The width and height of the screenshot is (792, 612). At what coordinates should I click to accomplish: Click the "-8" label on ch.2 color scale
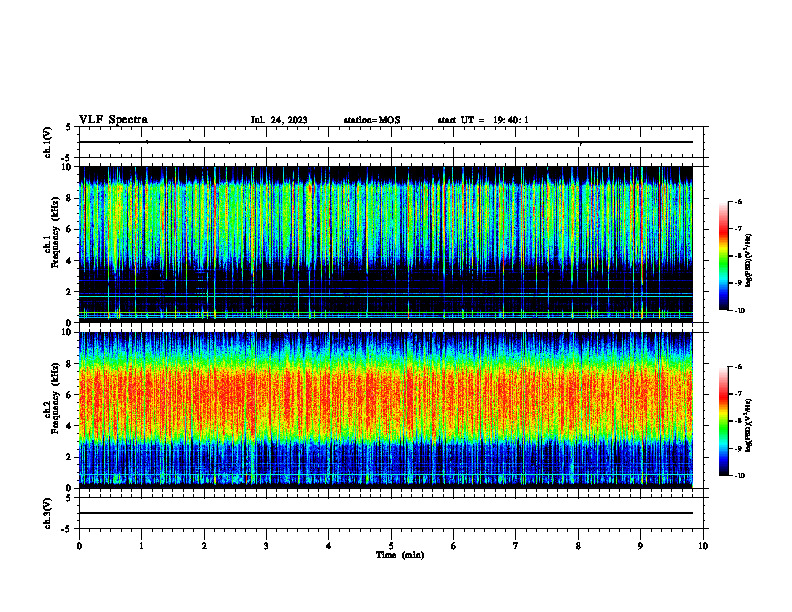pyautogui.click(x=738, y=421)
